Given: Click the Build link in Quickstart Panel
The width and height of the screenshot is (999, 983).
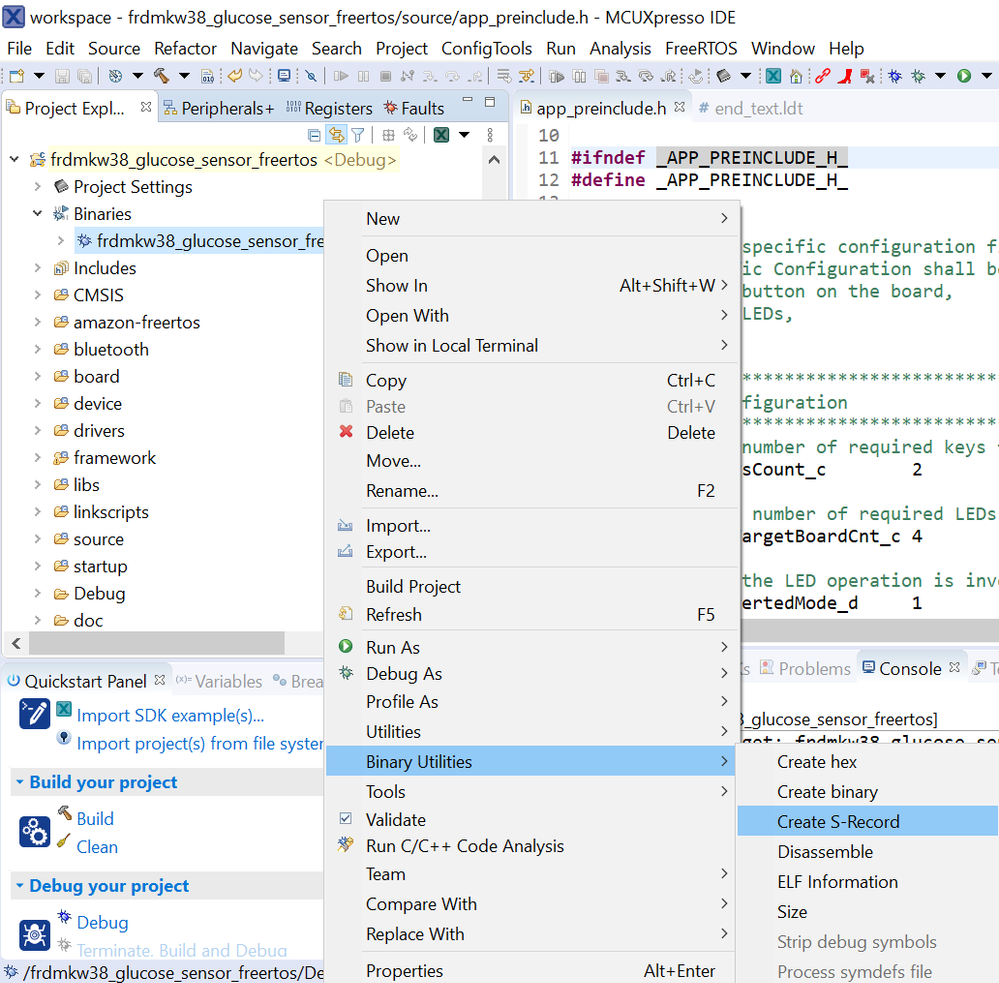Looking at the screenshot, I should 95,818.
